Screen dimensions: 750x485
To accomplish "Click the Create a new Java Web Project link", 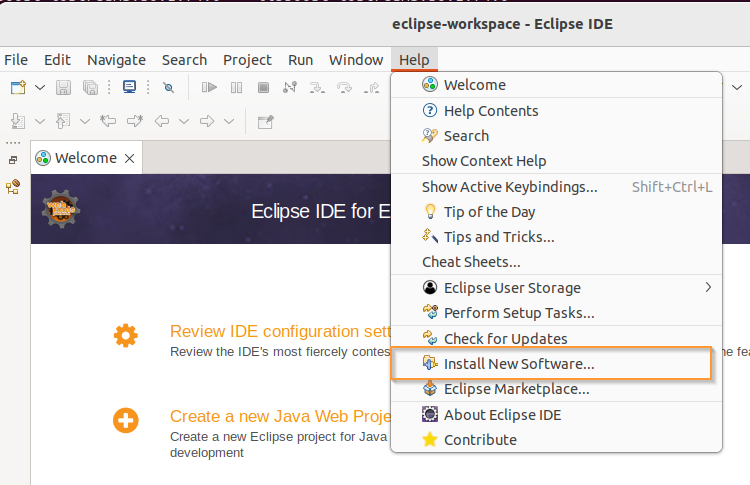I will [x=280, y=417].
